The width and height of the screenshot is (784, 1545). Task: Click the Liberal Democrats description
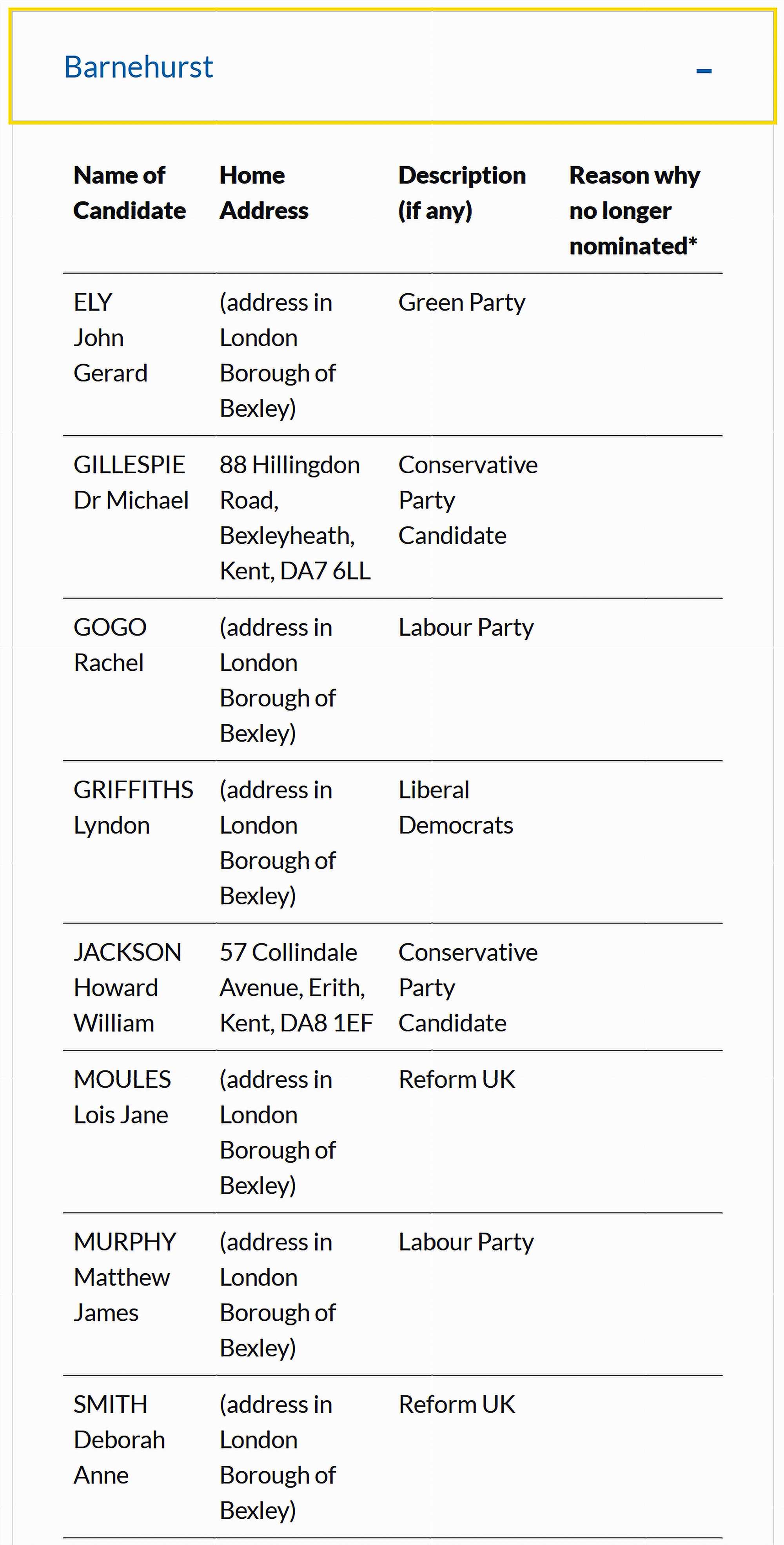[x=456, y=807]
